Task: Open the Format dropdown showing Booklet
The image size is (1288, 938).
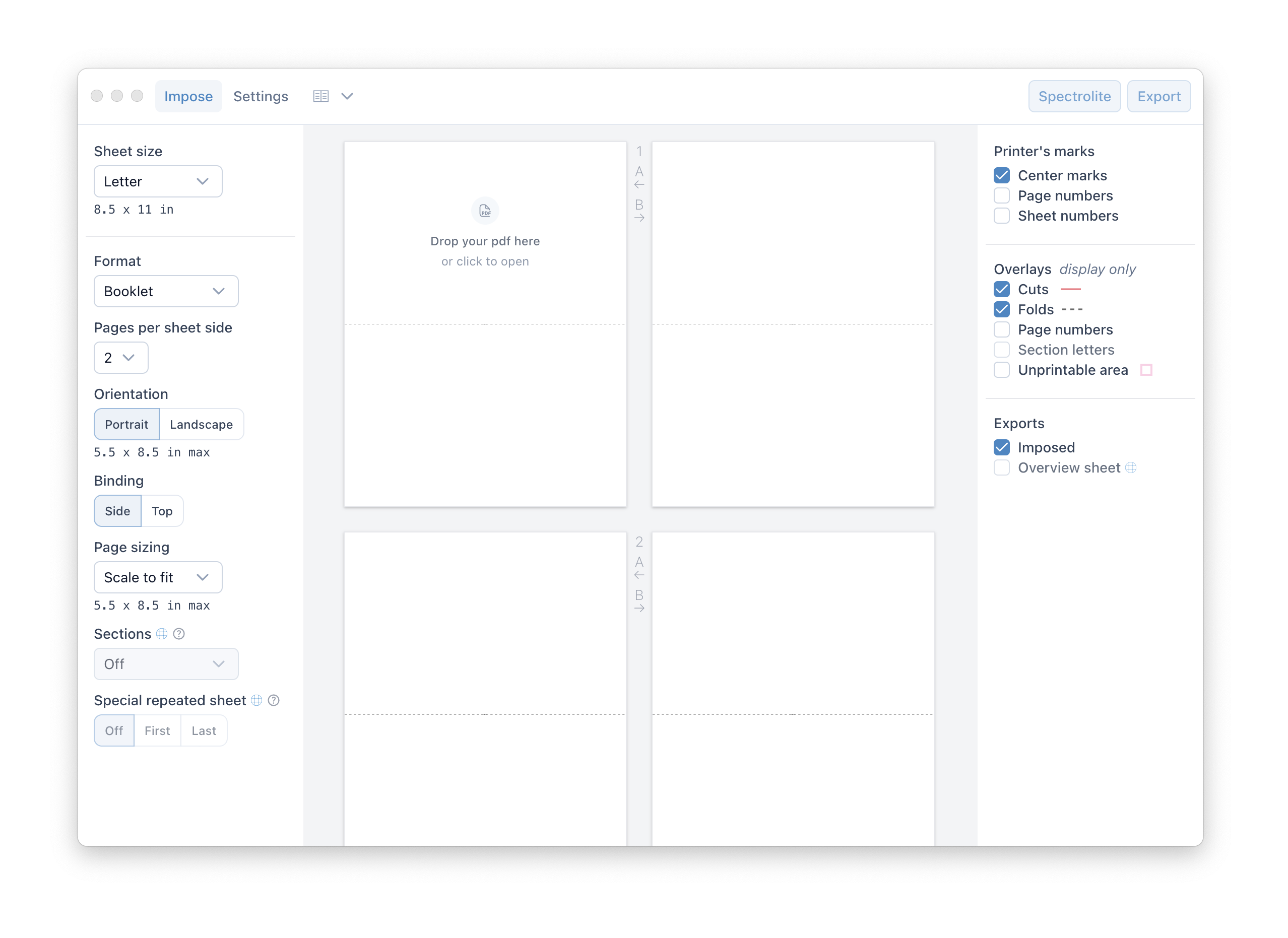Action: [166, 291]
